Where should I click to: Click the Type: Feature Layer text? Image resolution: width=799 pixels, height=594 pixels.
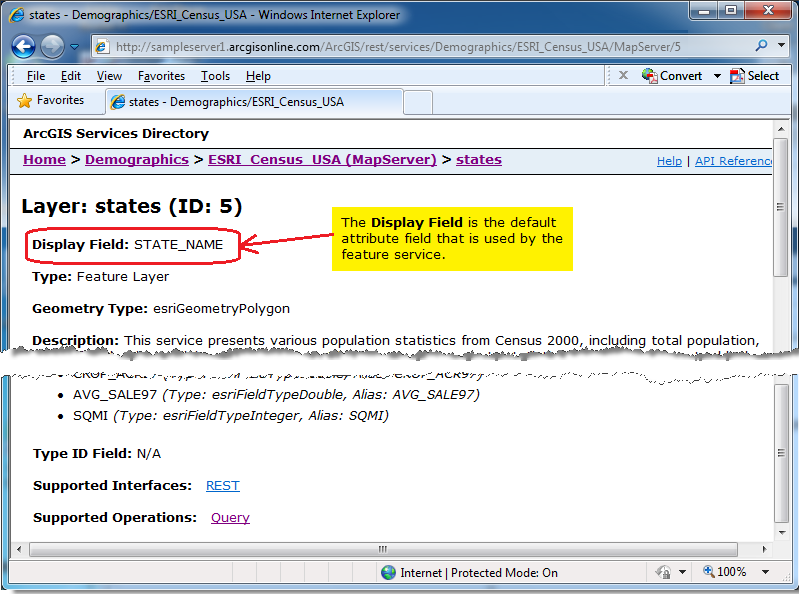[100, 277]
